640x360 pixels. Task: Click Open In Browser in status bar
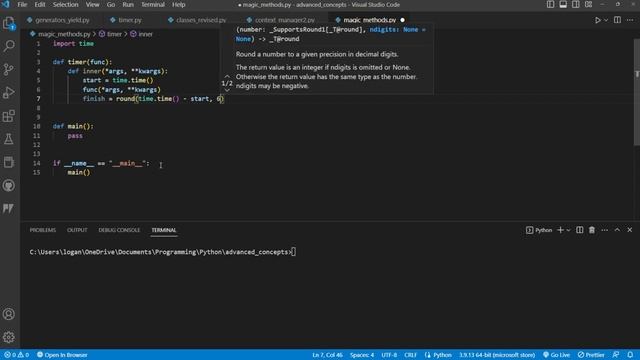[x=62, y=355]
